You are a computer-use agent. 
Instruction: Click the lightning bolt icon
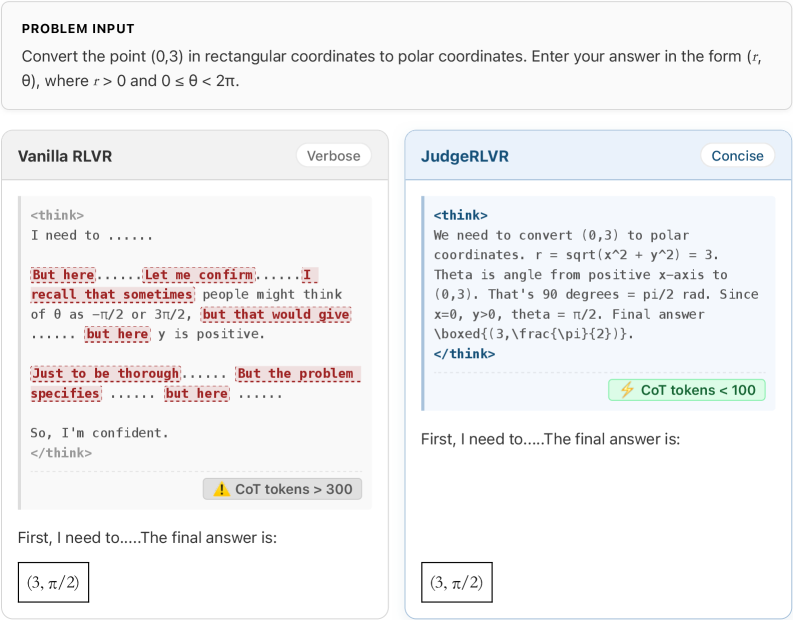pos(627,390)
